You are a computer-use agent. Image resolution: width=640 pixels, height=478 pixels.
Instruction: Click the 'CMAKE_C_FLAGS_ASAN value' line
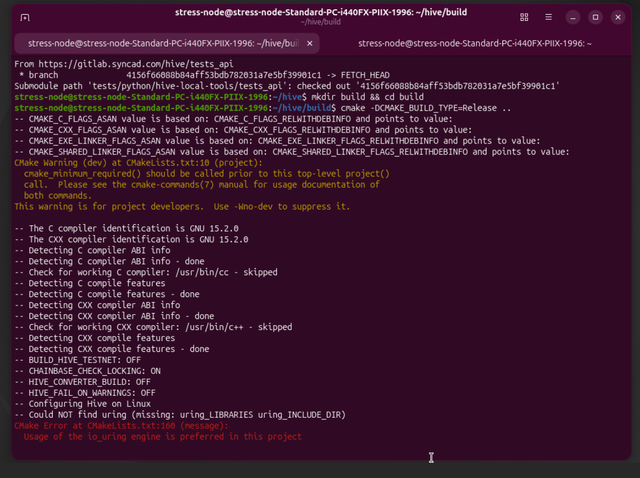click(x=233, y=119)
